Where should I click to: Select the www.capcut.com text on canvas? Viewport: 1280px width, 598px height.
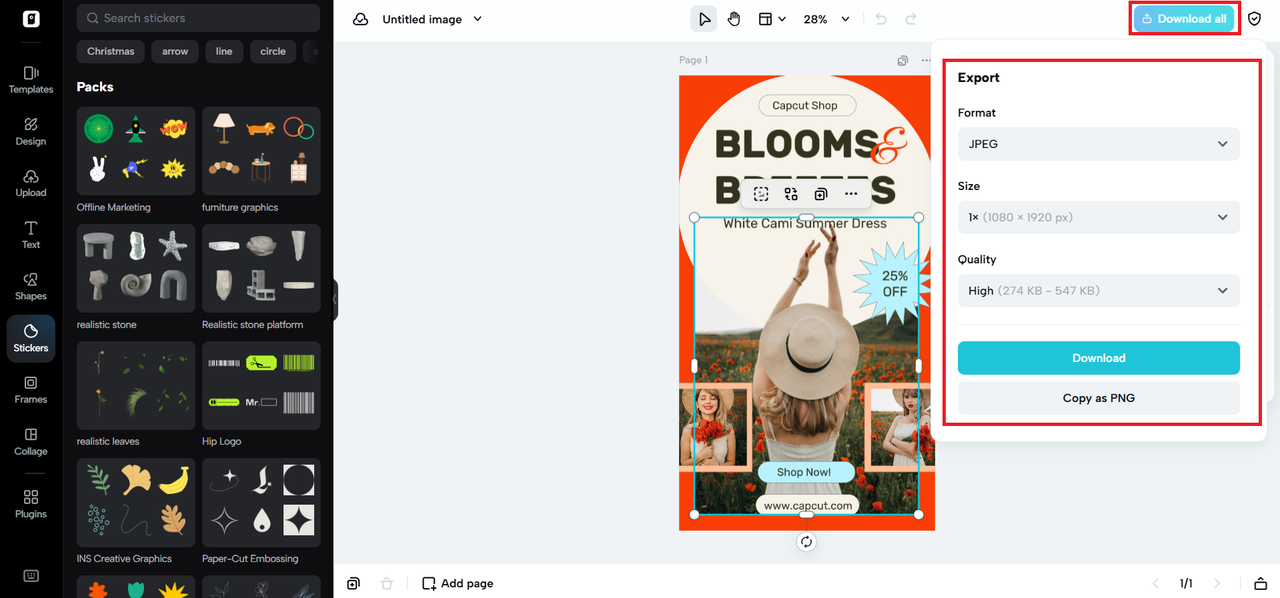pyautogui.click(x=808, y=506)
